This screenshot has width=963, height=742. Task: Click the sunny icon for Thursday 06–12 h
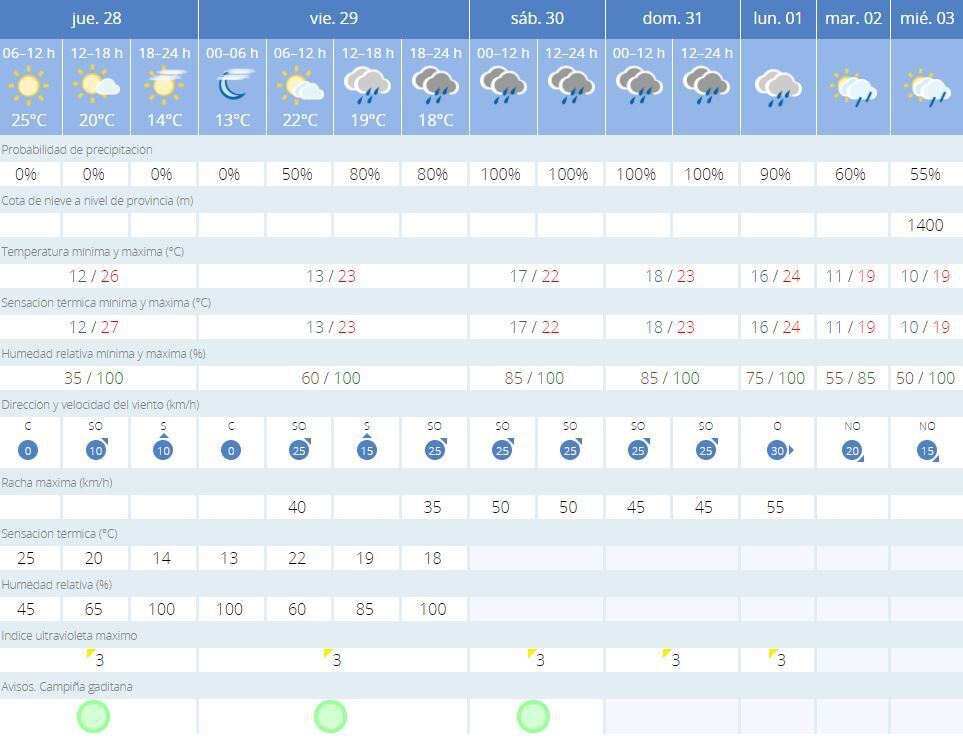(x=28, y=87)
